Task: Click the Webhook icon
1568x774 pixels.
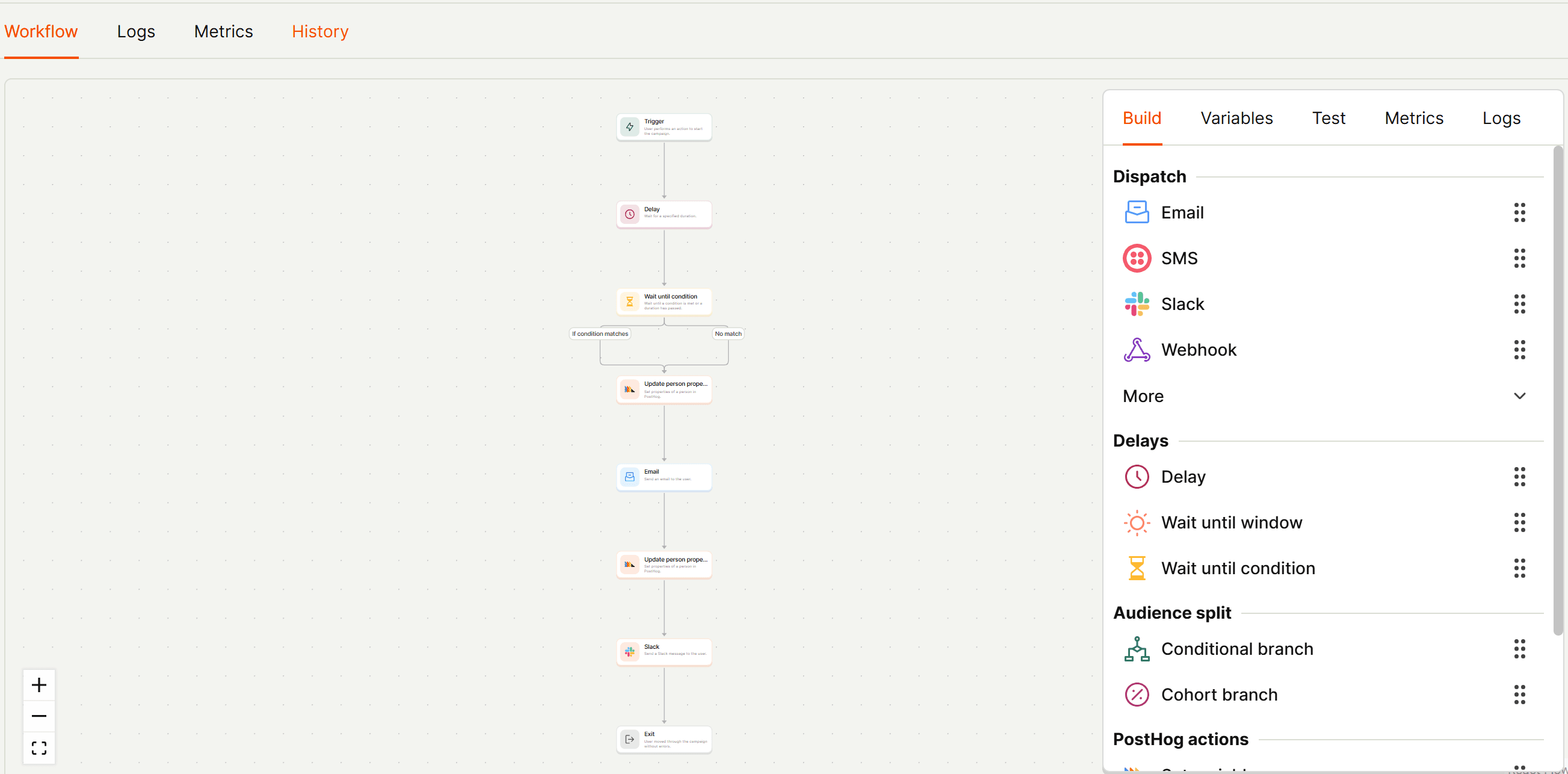Action: click(1136, 350)
